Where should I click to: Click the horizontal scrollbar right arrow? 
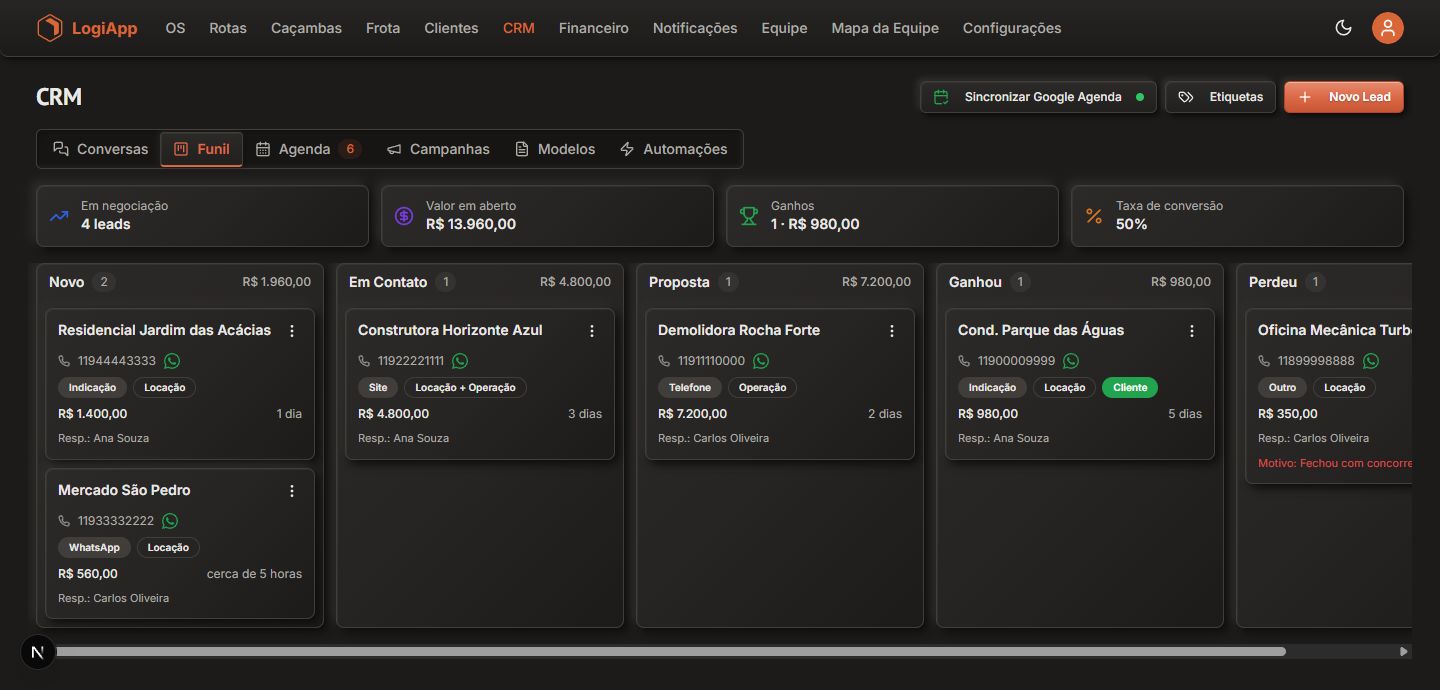click(x=1404, y=651)
